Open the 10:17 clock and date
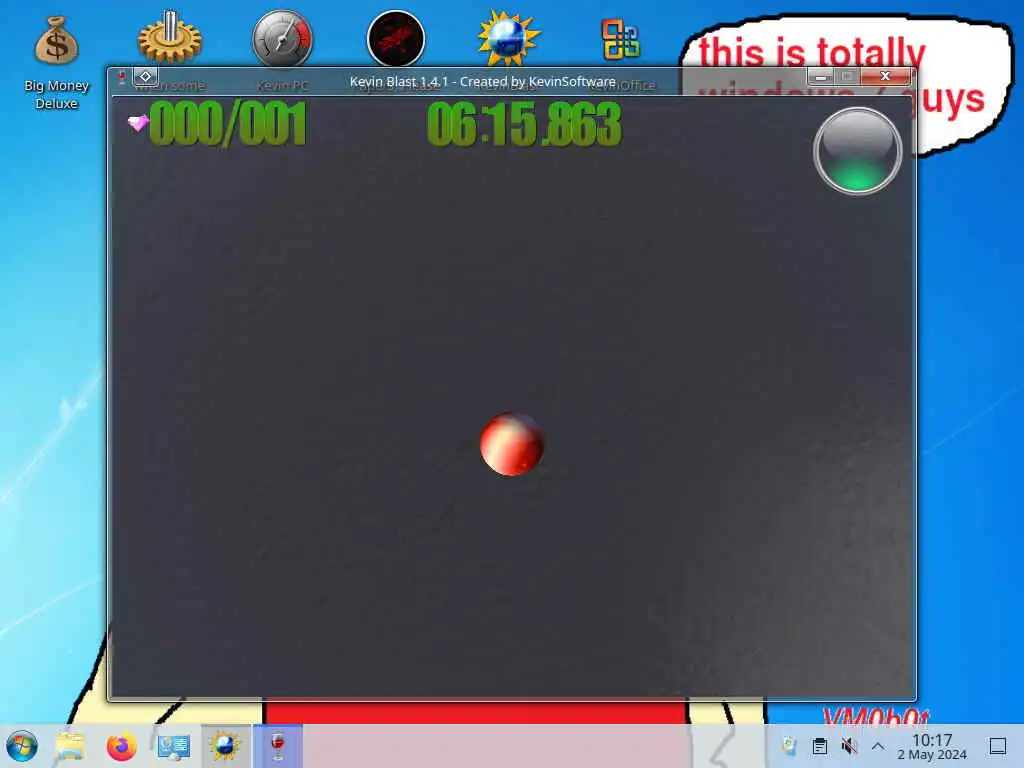Screen dimensions: 1024x768 (932, 746)
